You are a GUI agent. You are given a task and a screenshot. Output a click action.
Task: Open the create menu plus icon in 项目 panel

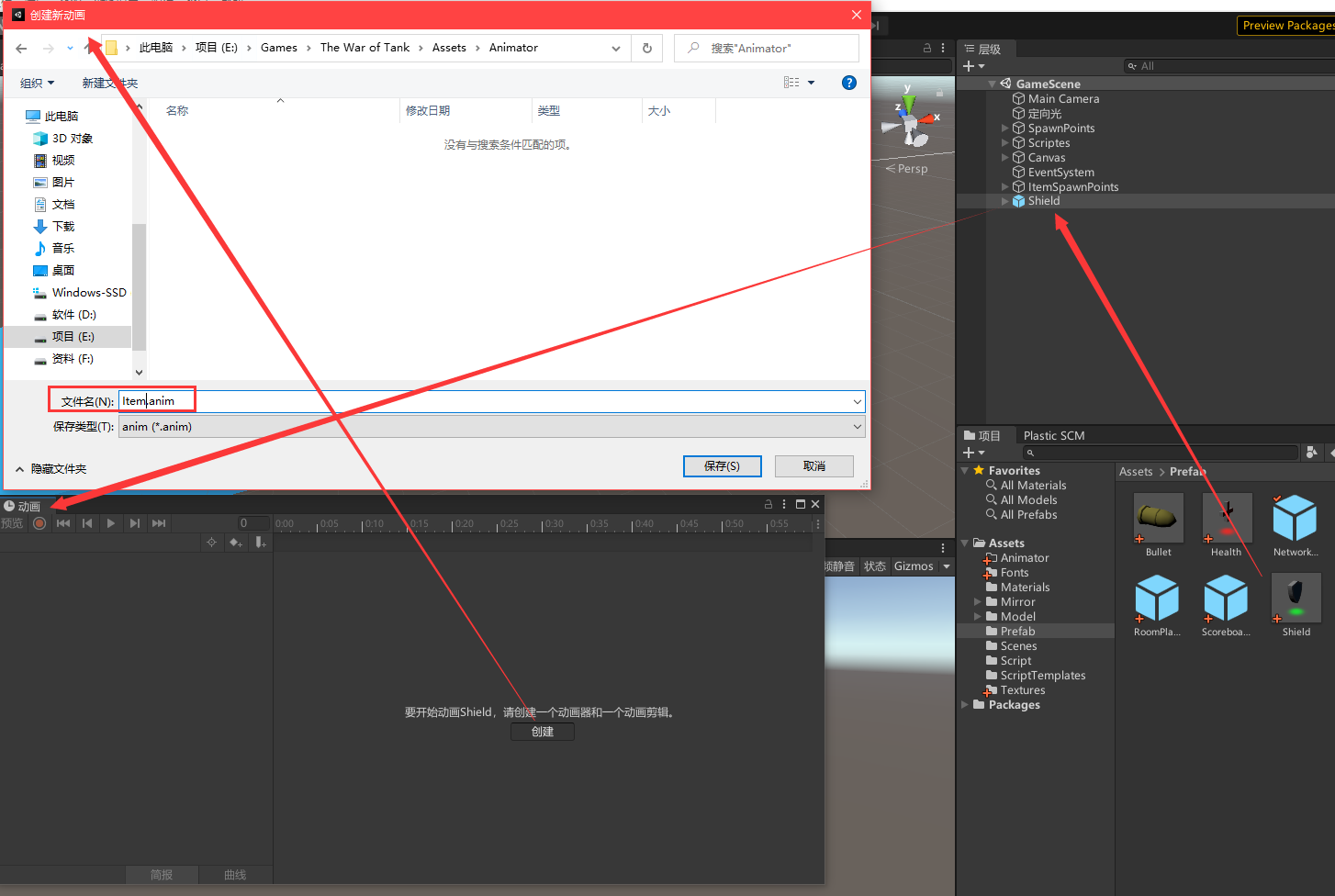(x=970, y=452)
